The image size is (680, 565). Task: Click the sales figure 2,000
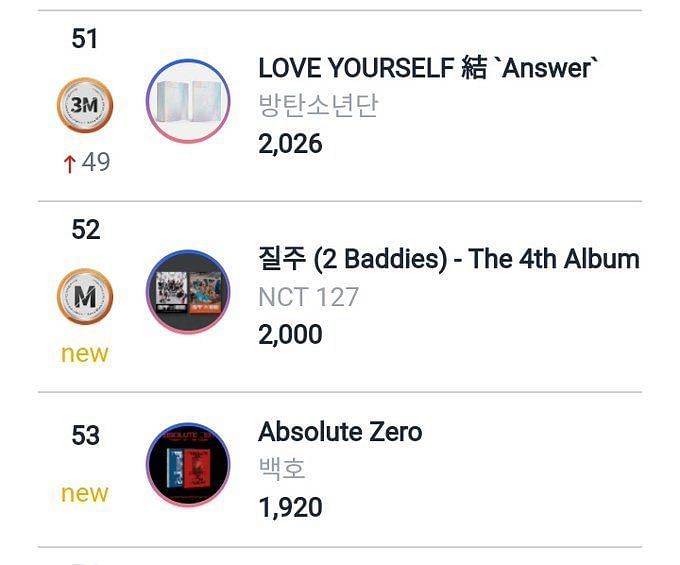tap(290, 334)
